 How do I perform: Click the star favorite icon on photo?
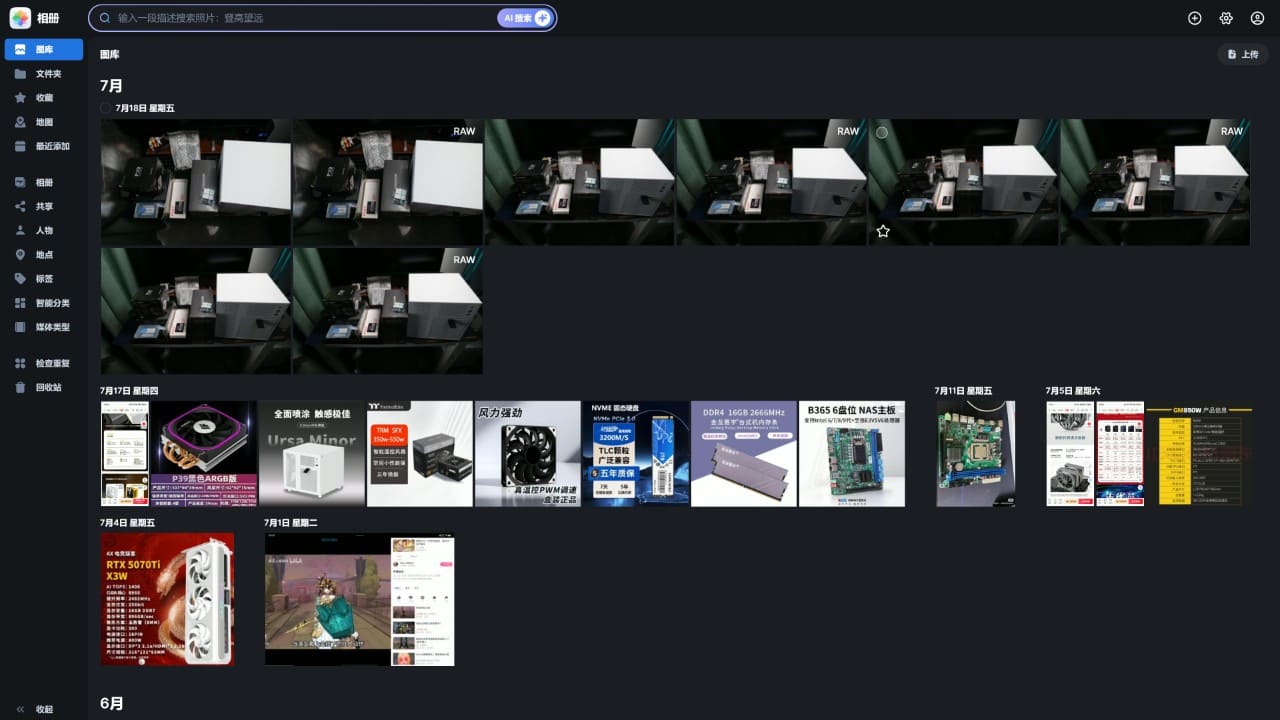coord(883,231)
